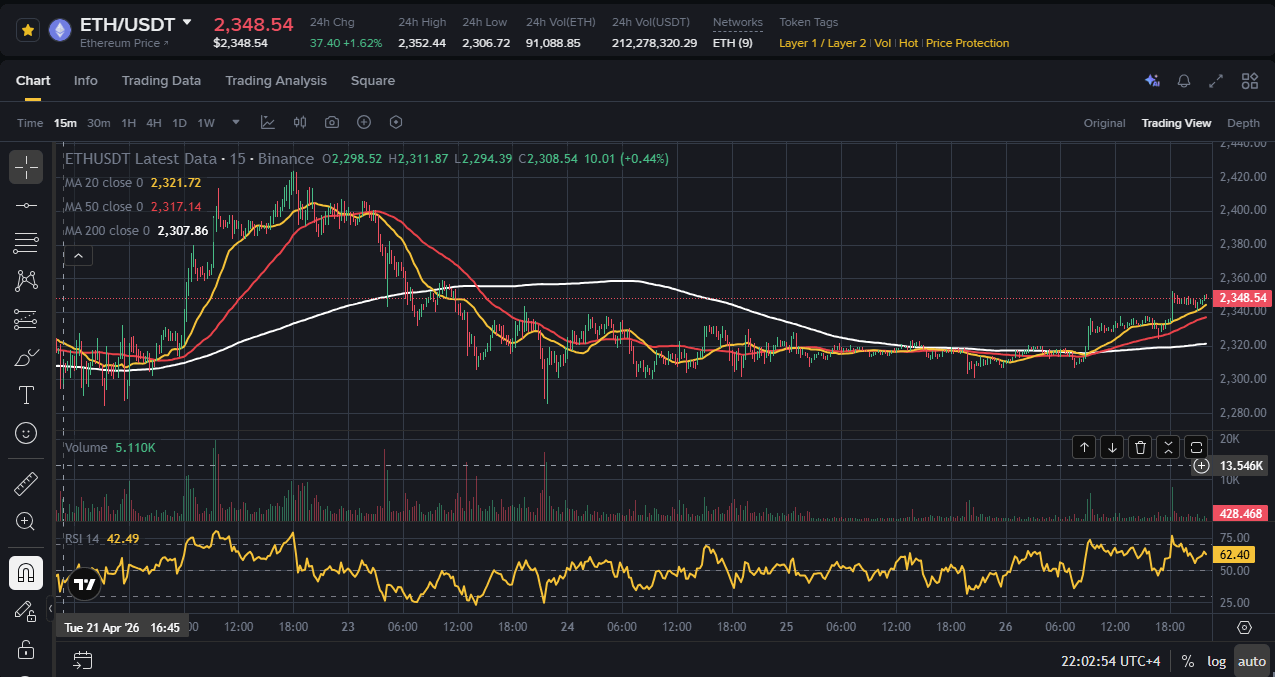Take a chart snapshot with camera icon
The width and height of the screenshot is (1275, 677).
point(332,122)
